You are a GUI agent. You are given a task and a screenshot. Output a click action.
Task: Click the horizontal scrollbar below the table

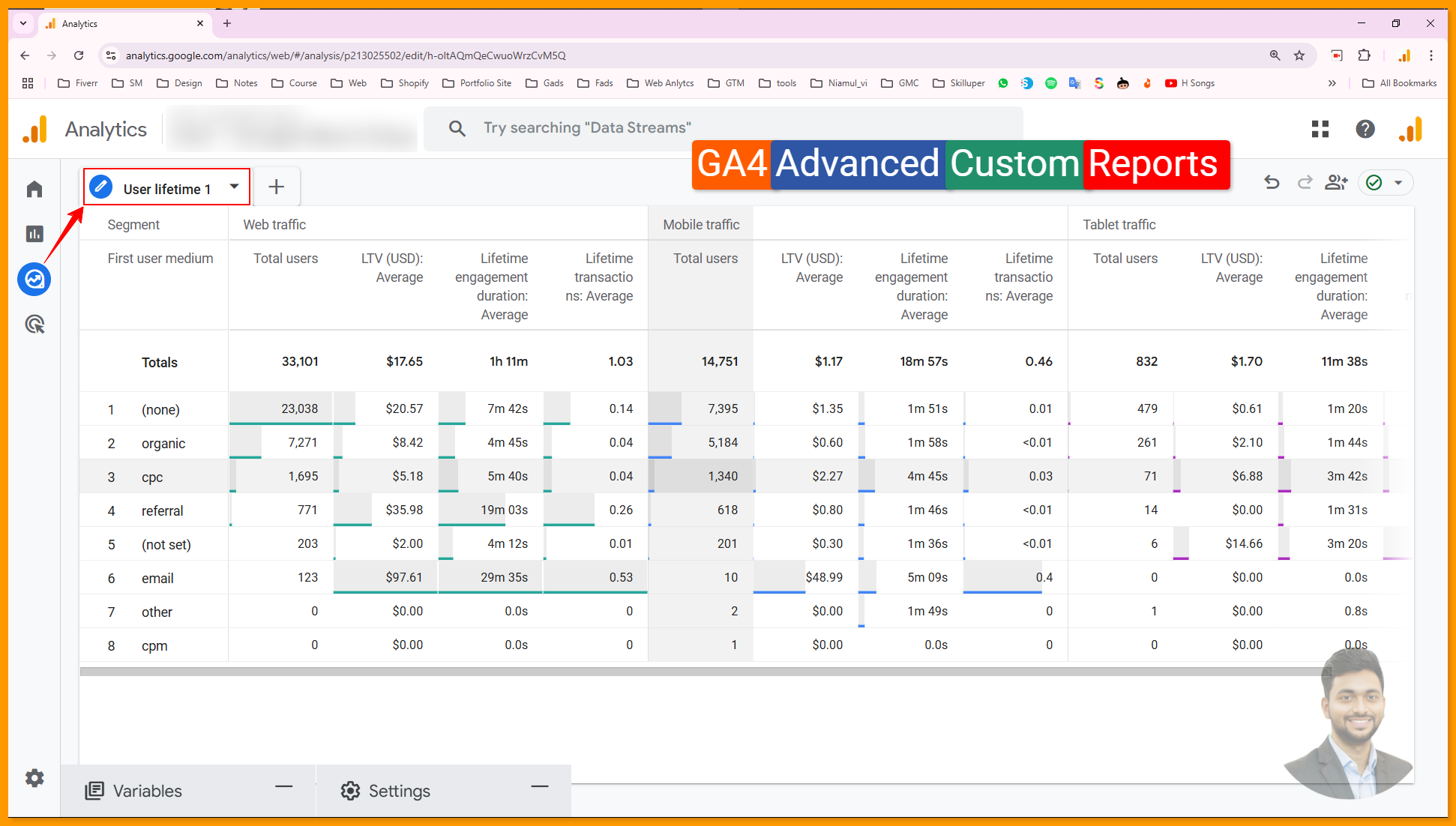coord(705,672)
